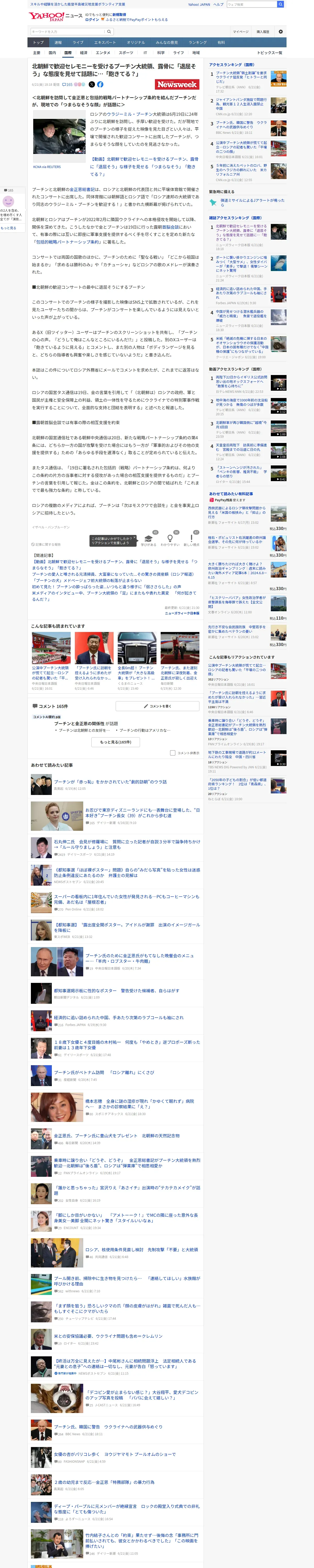Open the 全長6m超 luxury car article thumbnail
Viewport: 314px width, 1568px height.
[x=137, y=648]
